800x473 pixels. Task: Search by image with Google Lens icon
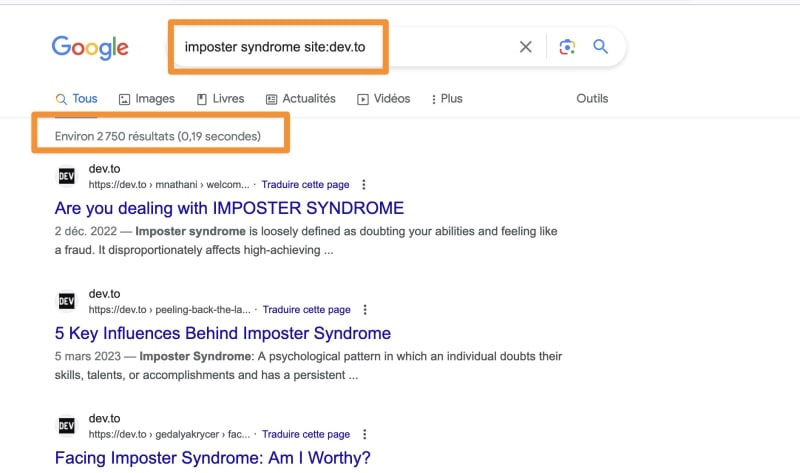567,47
